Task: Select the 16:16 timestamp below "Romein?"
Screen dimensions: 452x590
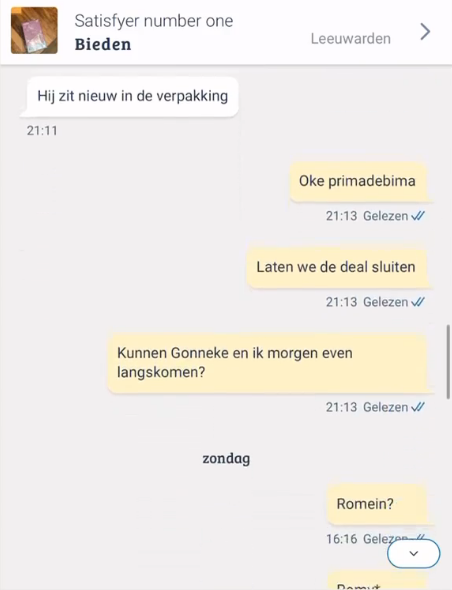Action: click(341, 539)
